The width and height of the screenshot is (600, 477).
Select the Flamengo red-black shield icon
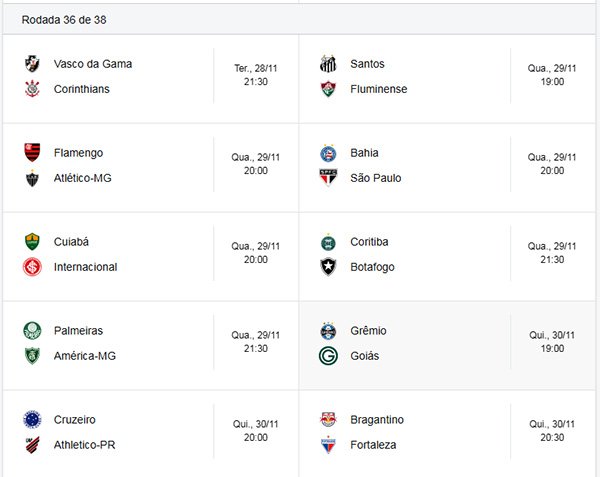32,153
